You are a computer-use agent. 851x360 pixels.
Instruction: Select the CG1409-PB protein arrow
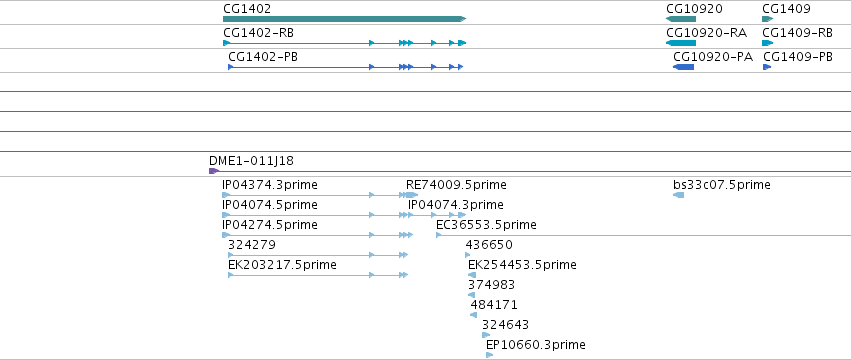click(x=767, y=67)
